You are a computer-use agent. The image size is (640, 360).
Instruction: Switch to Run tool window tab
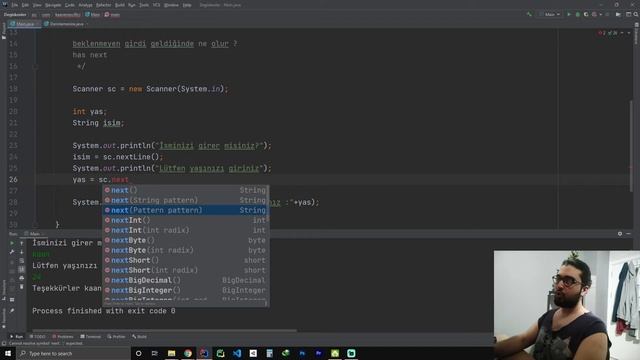(x=17, y=337)
